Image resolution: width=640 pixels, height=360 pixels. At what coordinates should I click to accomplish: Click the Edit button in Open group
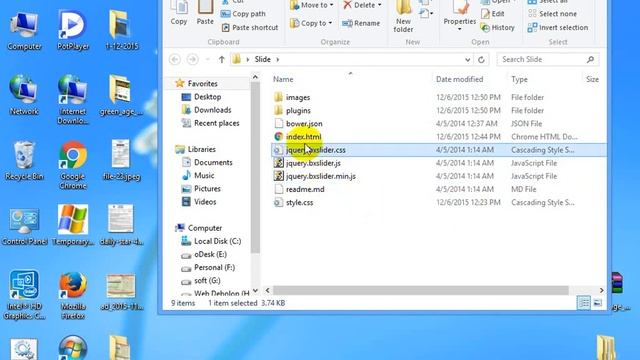click(493, 14)
